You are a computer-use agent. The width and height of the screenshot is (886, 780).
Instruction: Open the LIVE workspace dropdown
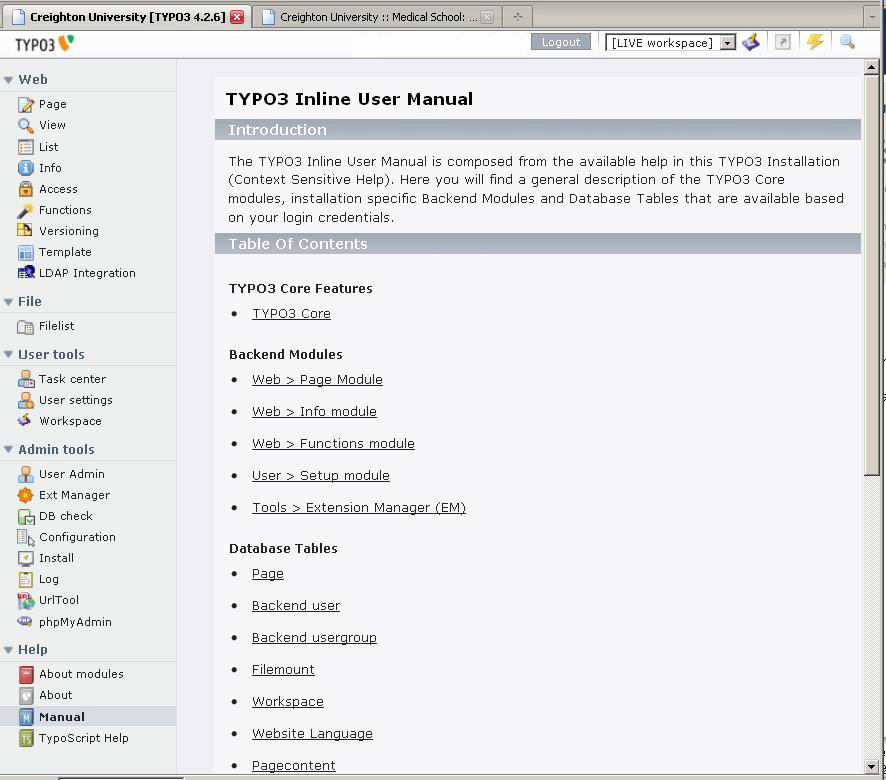point(727,43)
